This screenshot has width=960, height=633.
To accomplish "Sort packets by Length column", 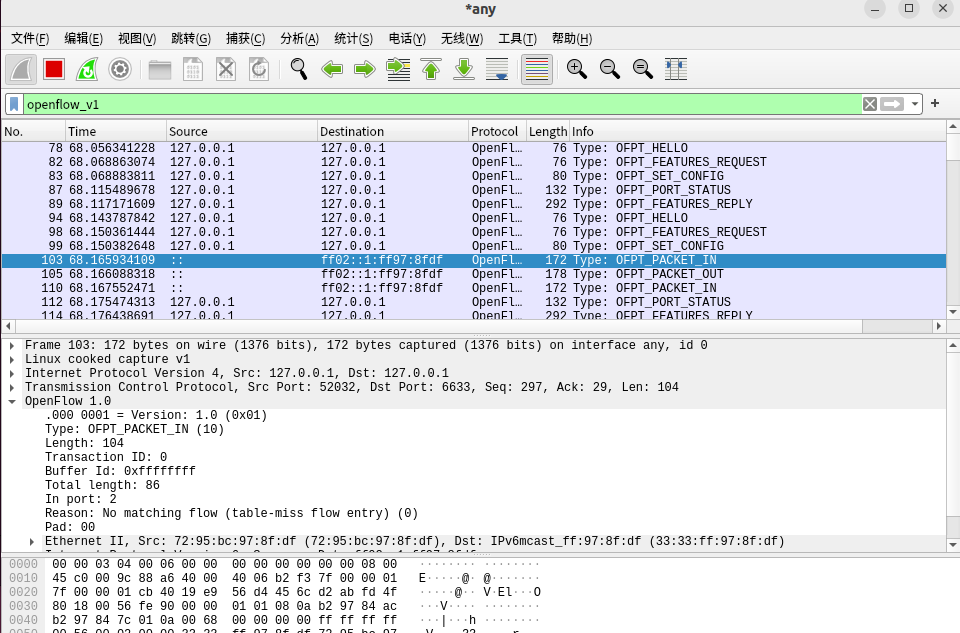I will point(548,132).
